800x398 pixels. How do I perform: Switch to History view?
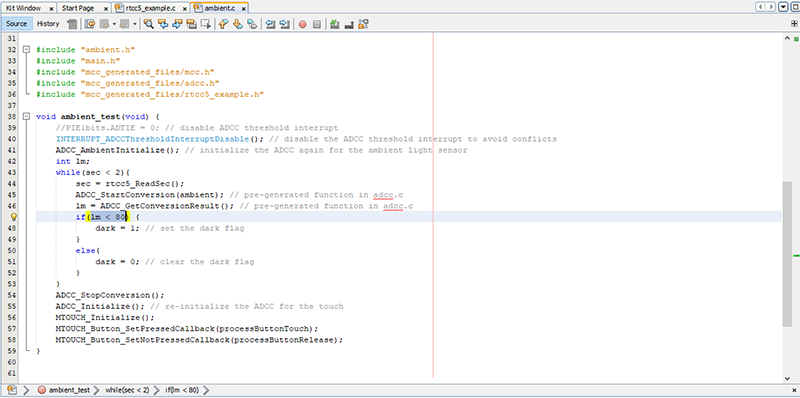tap(48, 24)
